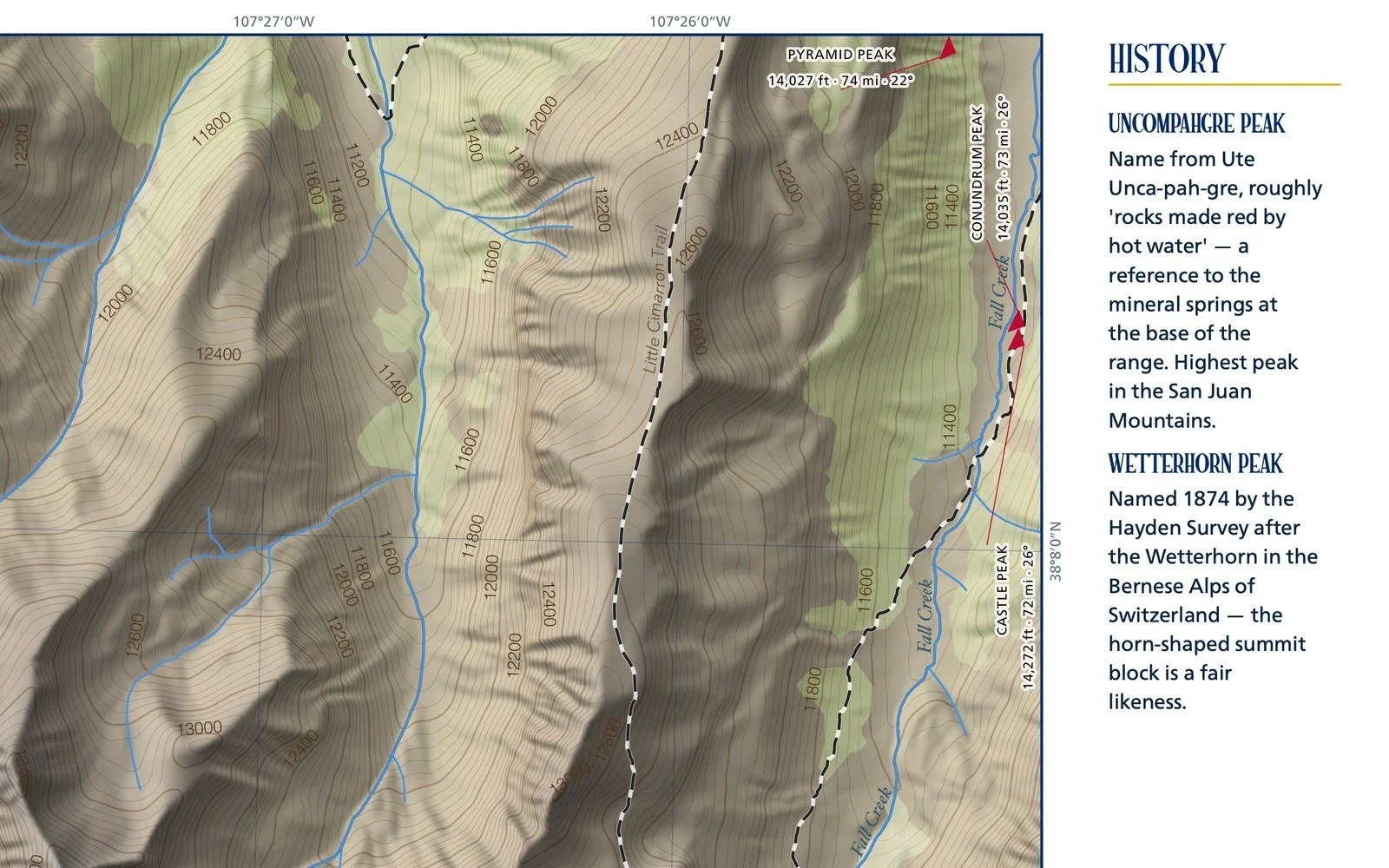The height and width of the screenshot is (868, 1389).
Task: Click the '14,272 ft · 72 mi · 26°' text
Action: [1028, 617]
